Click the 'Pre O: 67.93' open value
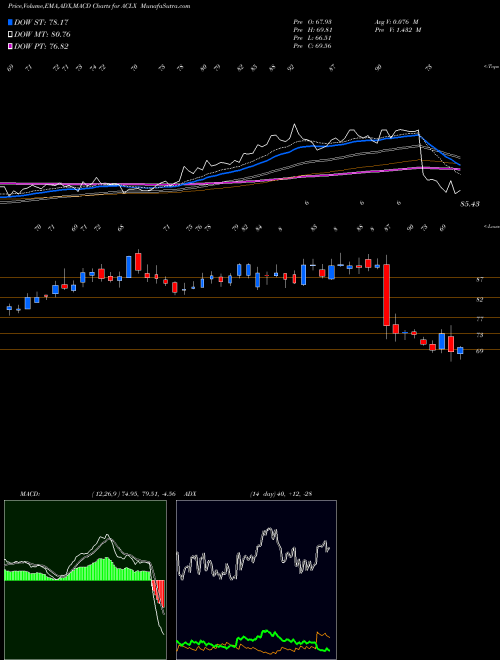 [312, 22]
